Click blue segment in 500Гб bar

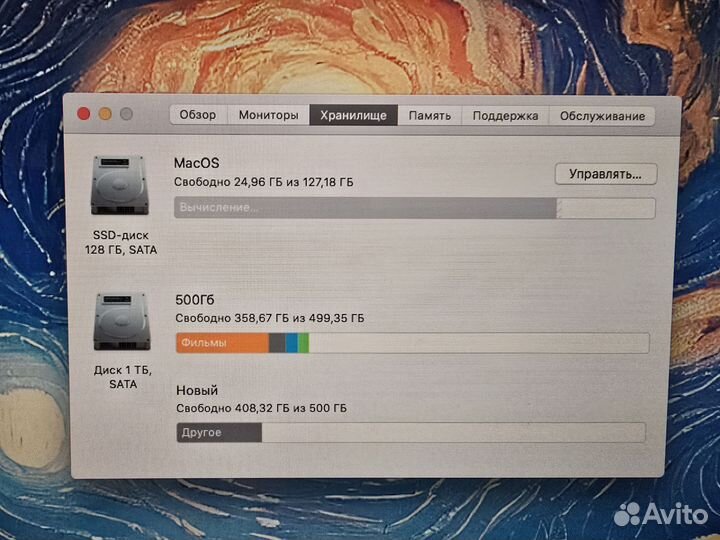pyautogui.click(x=292, y=343)
